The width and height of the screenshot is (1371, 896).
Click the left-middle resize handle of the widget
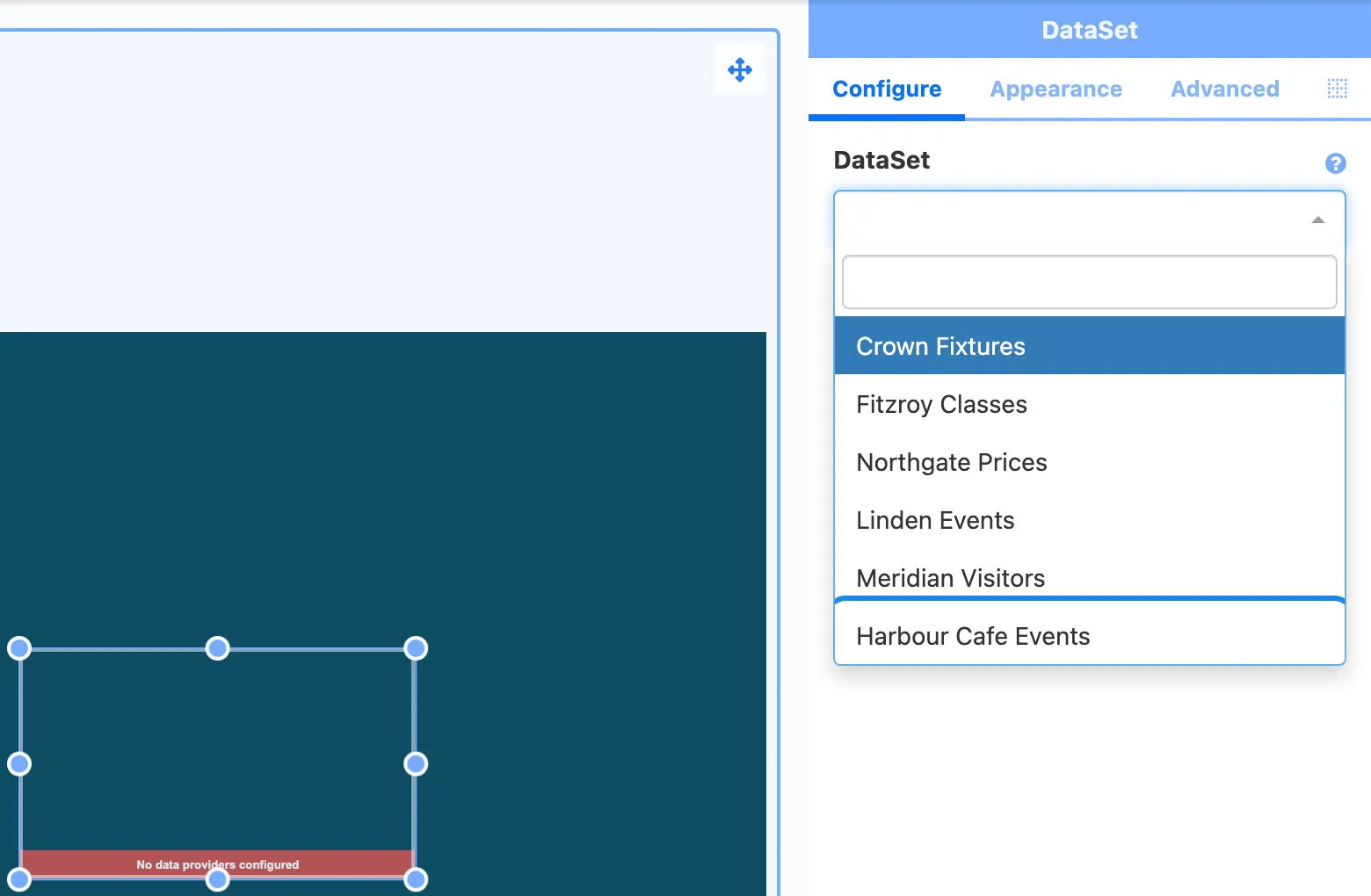coord(19,764)
